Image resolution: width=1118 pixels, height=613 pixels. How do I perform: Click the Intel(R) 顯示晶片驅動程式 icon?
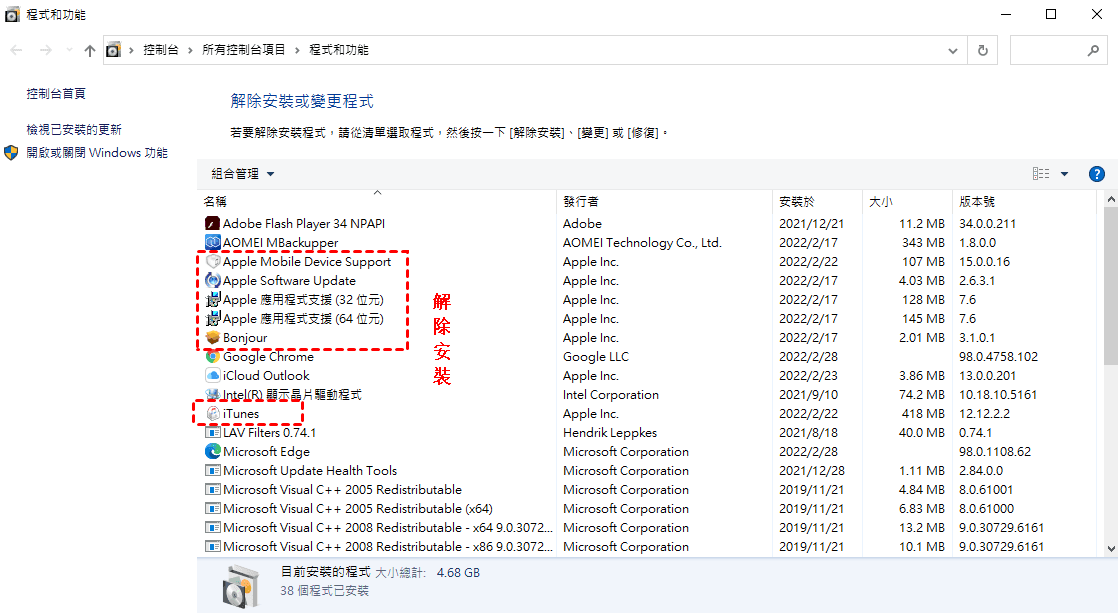pyautogui.click(x=212, y=394)
